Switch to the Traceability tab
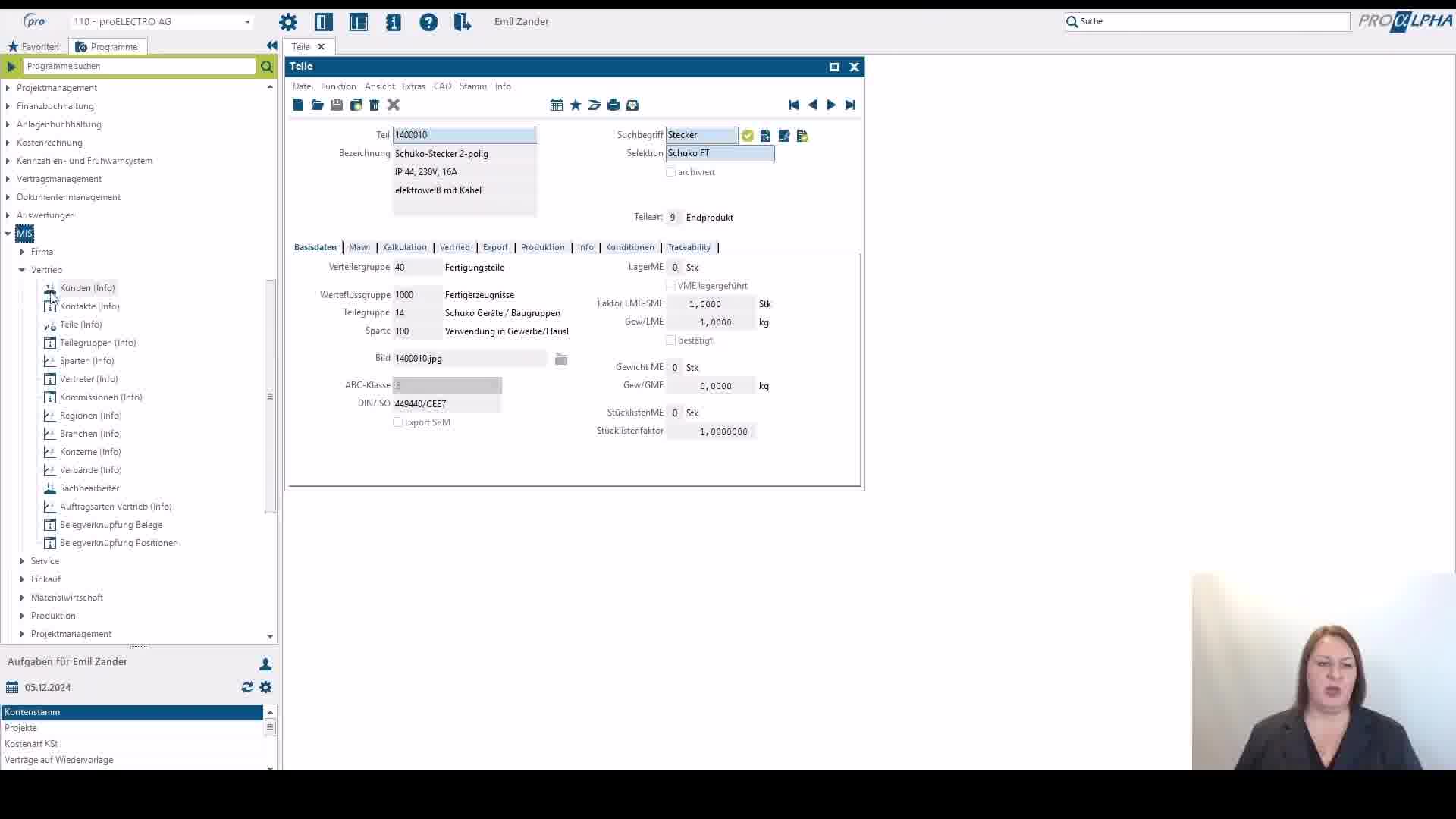The width and height of the screenshot is (1456, 819). point(689,247)
